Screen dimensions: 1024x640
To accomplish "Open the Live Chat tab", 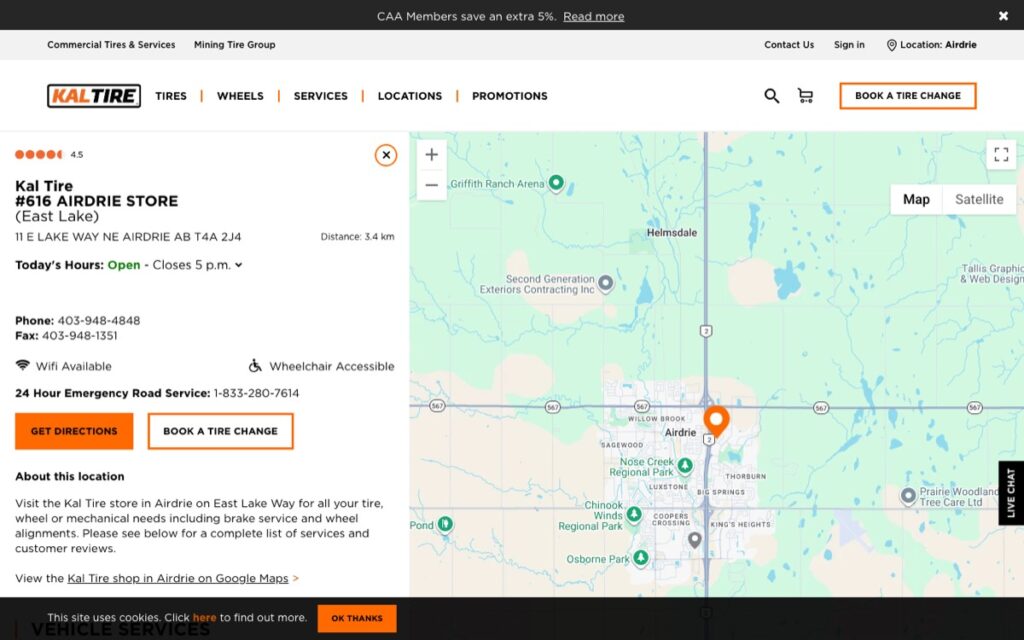I will point(1011,493).
